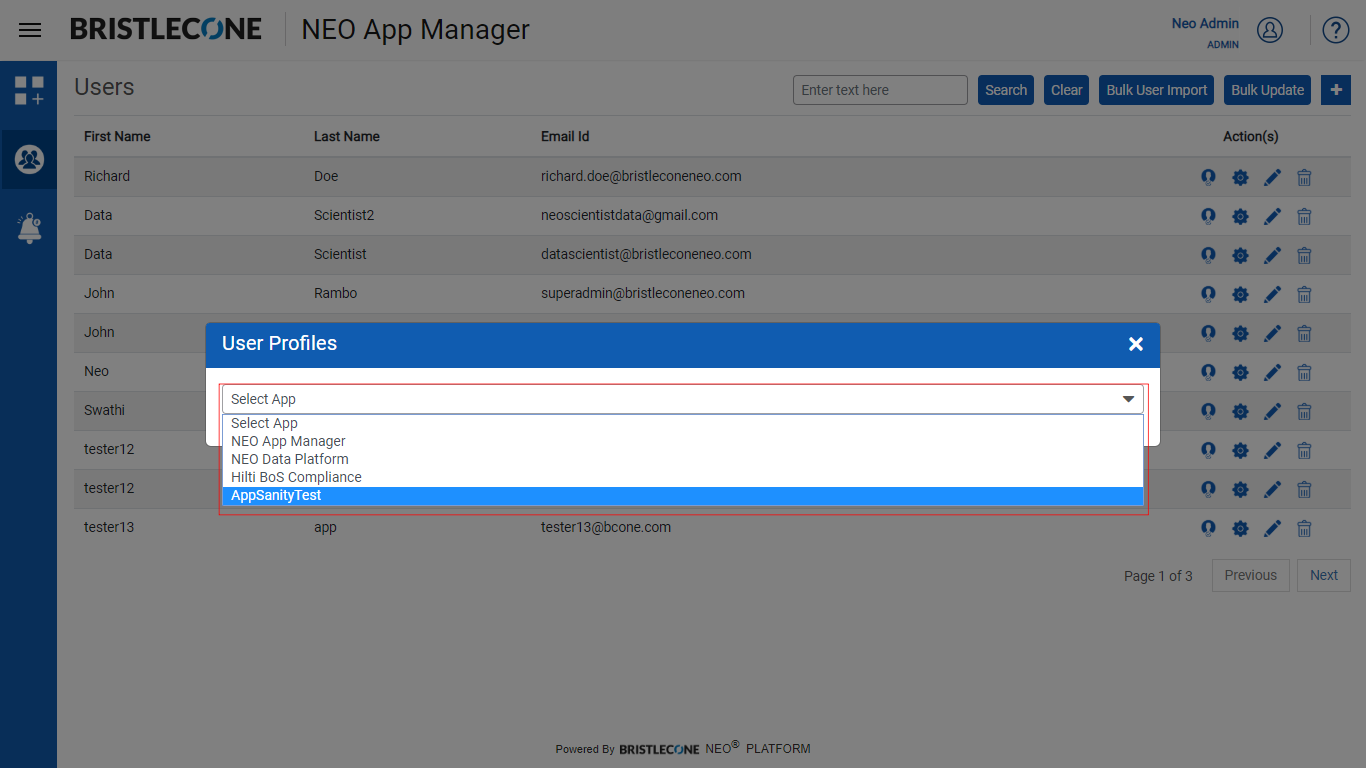
Task: Click the plus button to add user
Action: (1336, 90)
